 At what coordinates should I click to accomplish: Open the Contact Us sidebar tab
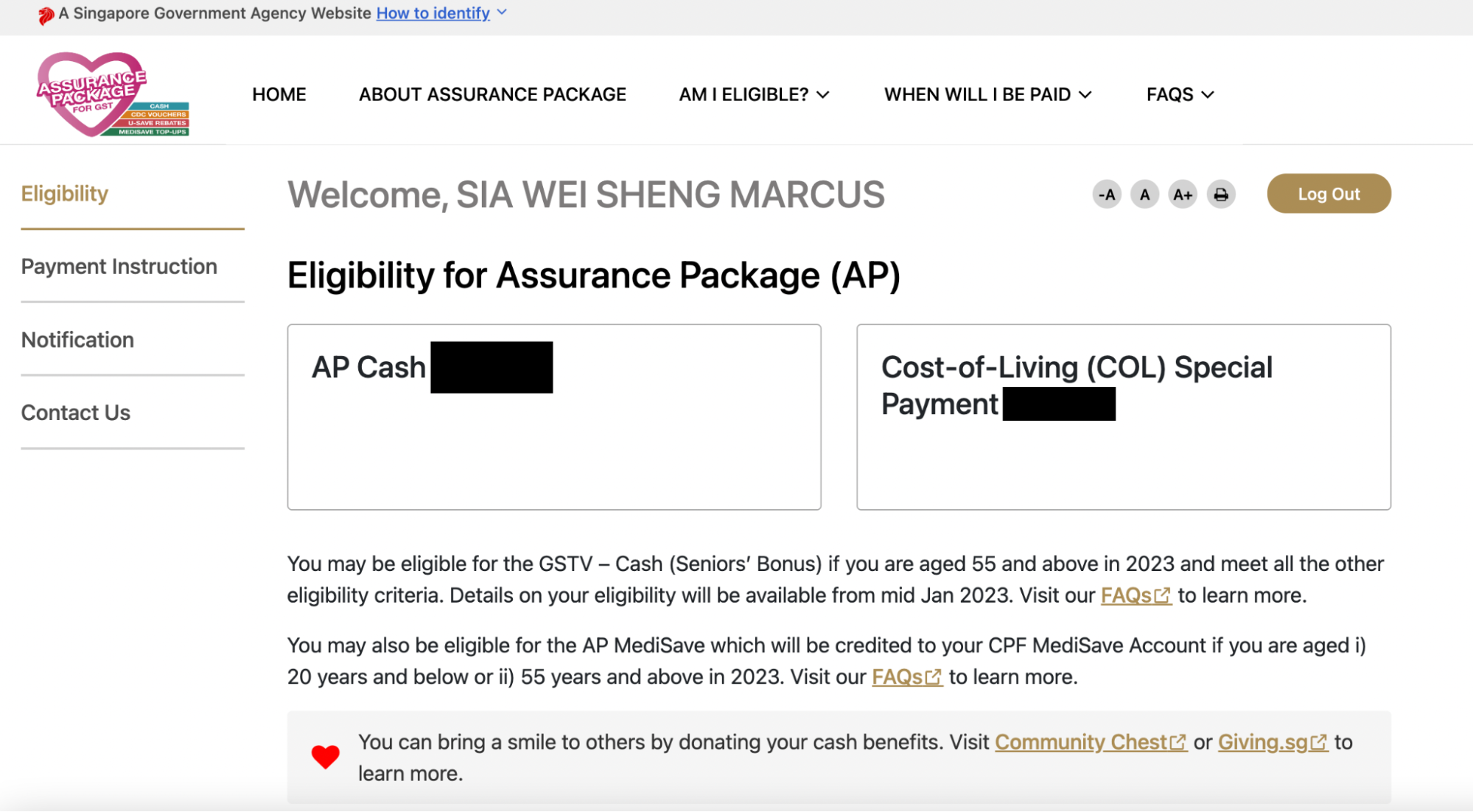(75, 413)
